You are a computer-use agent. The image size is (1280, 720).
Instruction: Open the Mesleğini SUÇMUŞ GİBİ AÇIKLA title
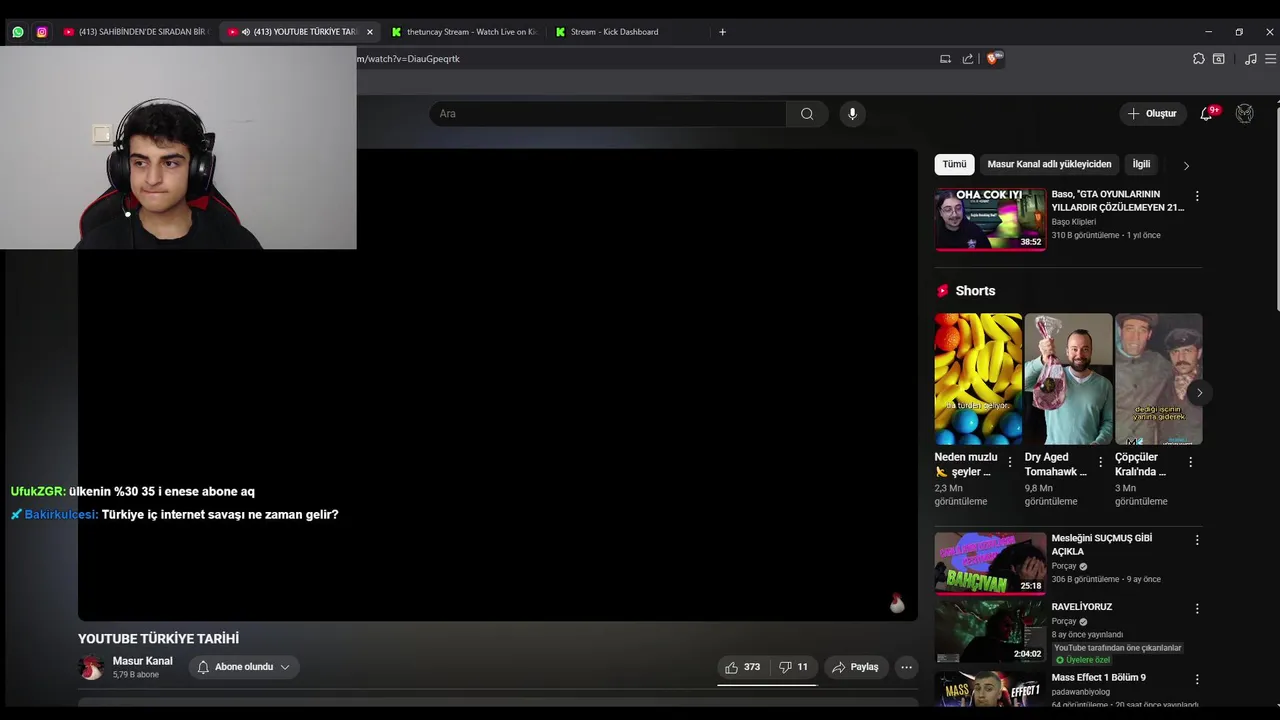click(1101, 544)
